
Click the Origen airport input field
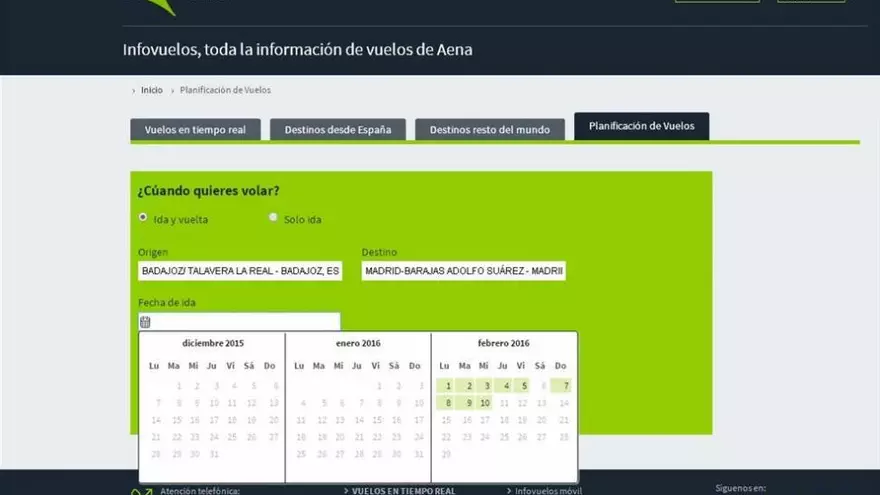point(240,271)
